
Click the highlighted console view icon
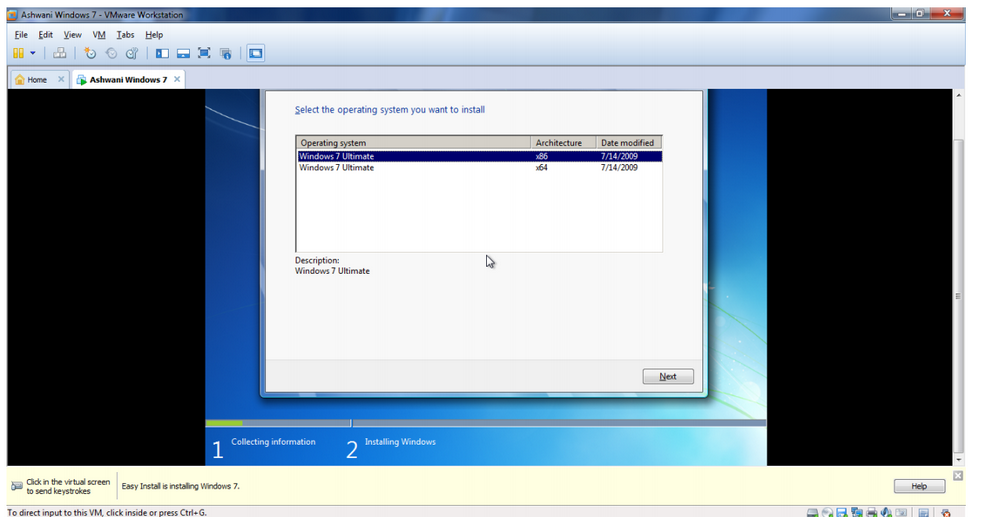pyautogui.click(x=255, y=54)
